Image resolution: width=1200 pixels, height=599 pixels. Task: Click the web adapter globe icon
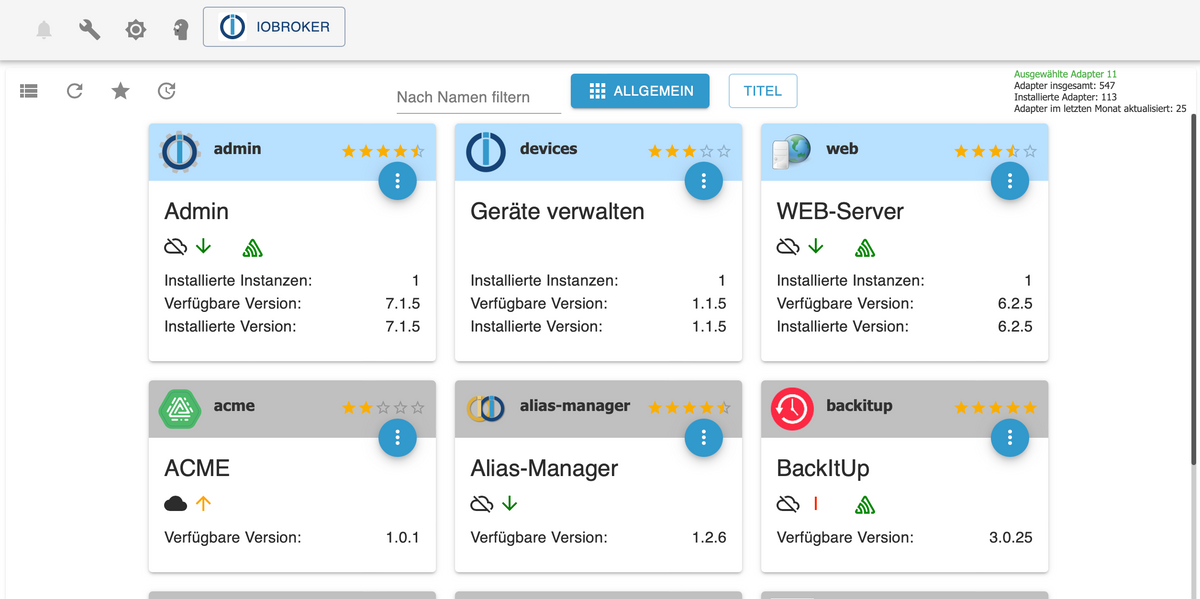(791, 151)
